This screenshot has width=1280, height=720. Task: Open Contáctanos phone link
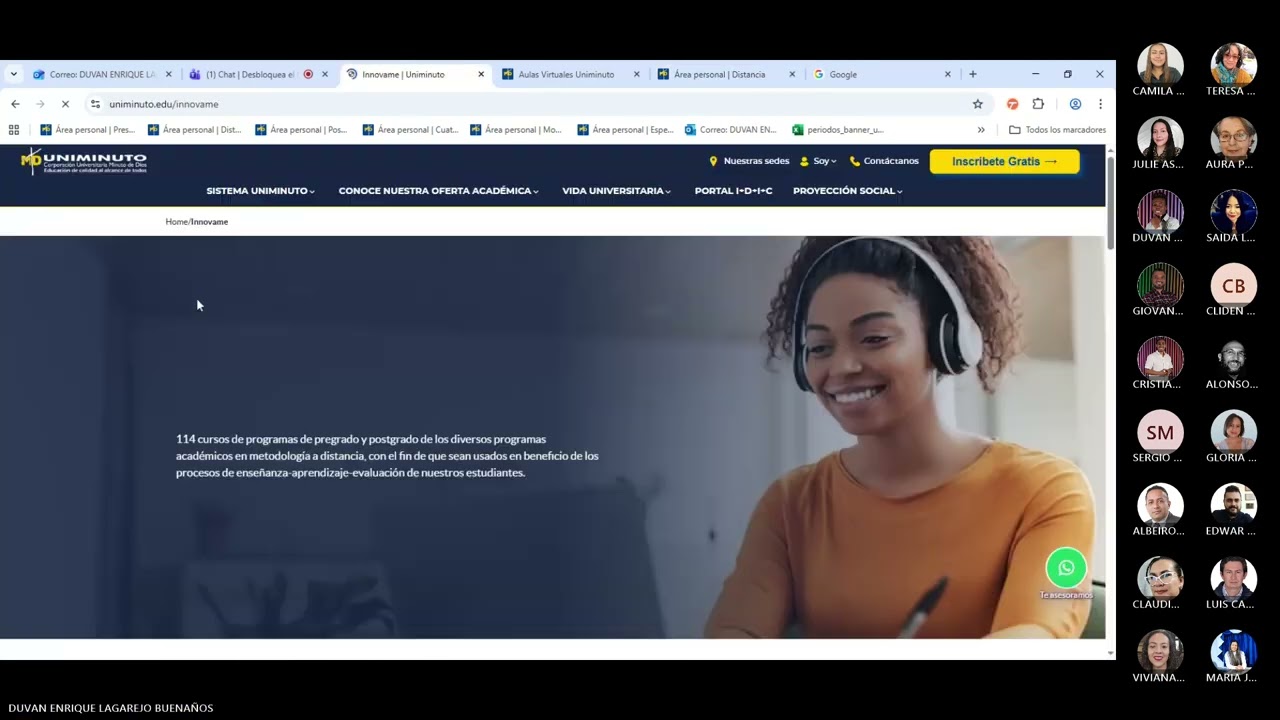pos(884,161)
